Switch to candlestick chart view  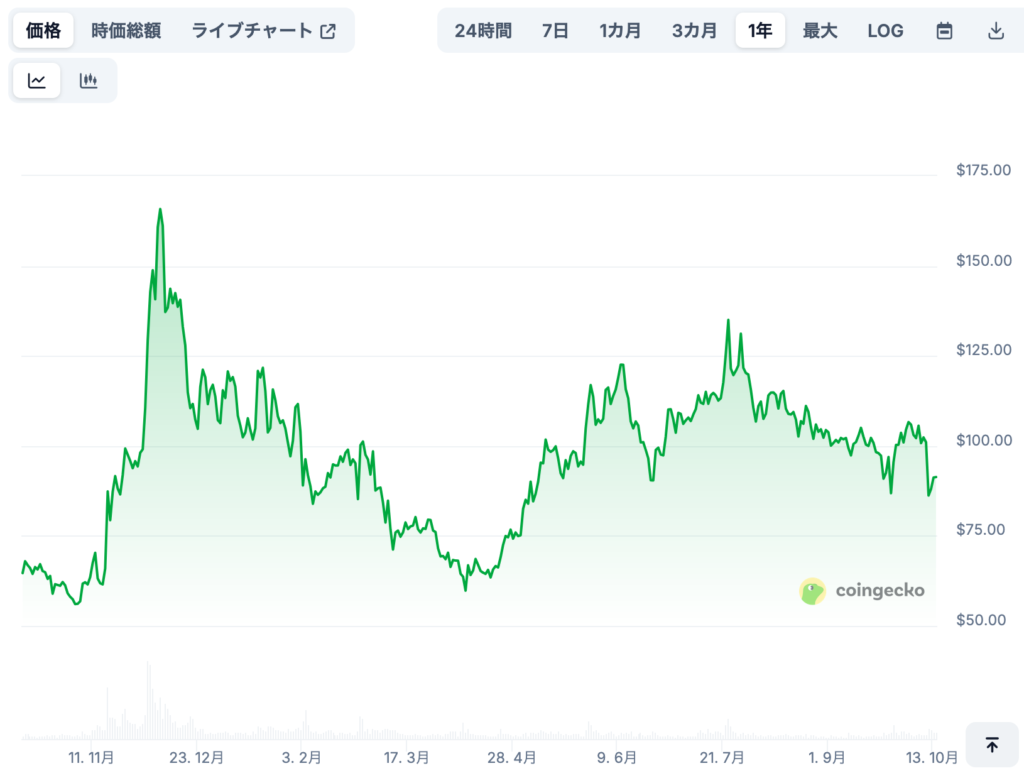tap(89, 81)
